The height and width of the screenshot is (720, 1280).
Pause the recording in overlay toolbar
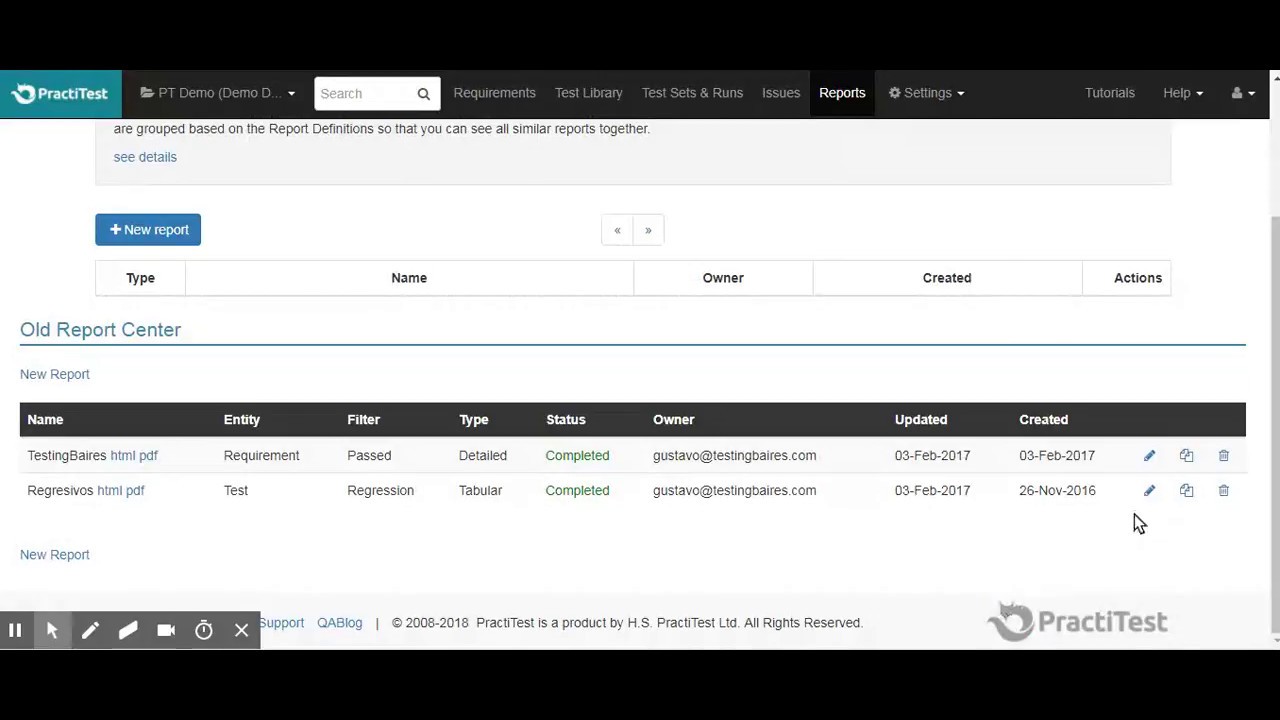point(15,630)
